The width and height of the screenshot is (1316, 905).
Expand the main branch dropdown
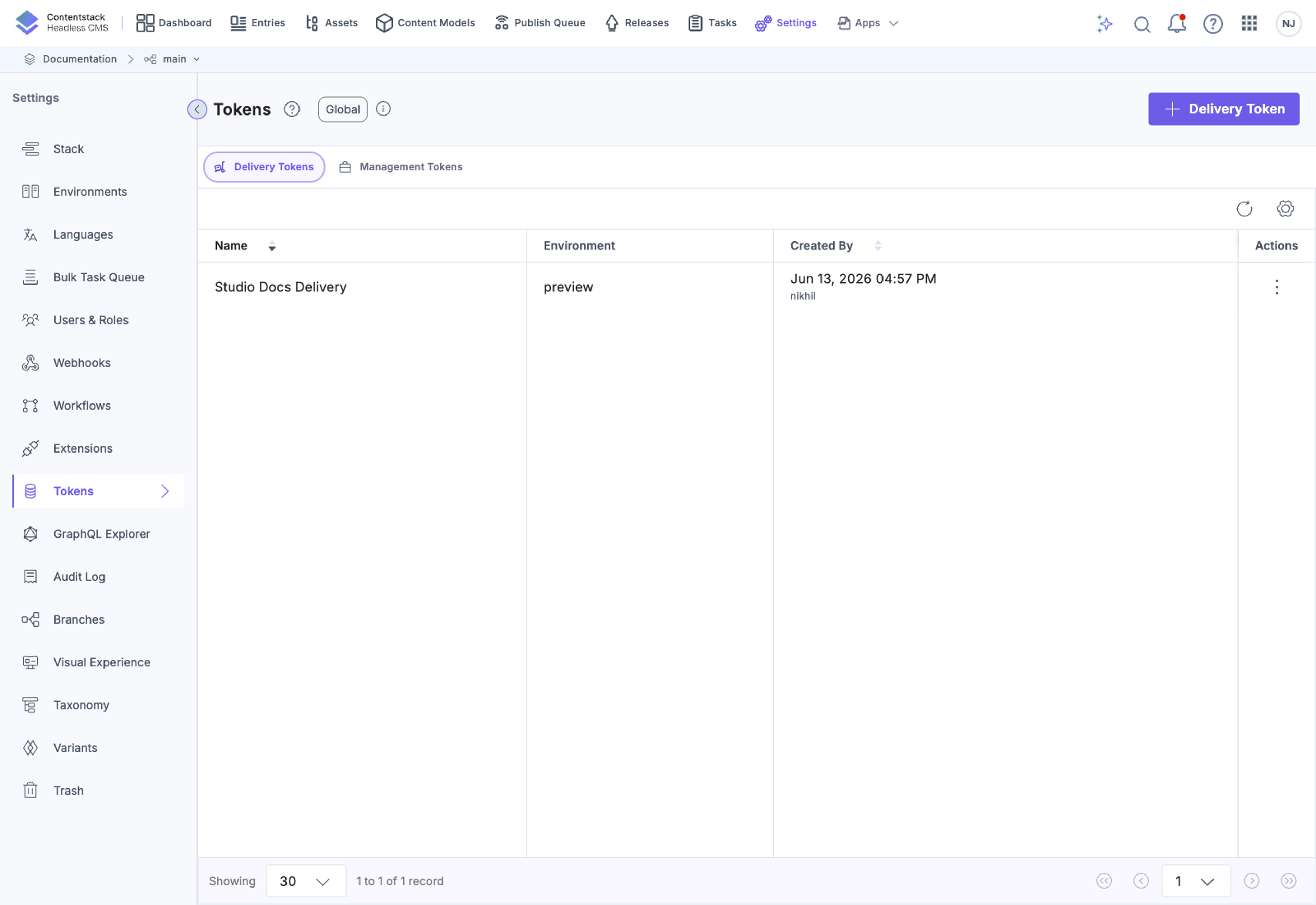pos(172,59)
